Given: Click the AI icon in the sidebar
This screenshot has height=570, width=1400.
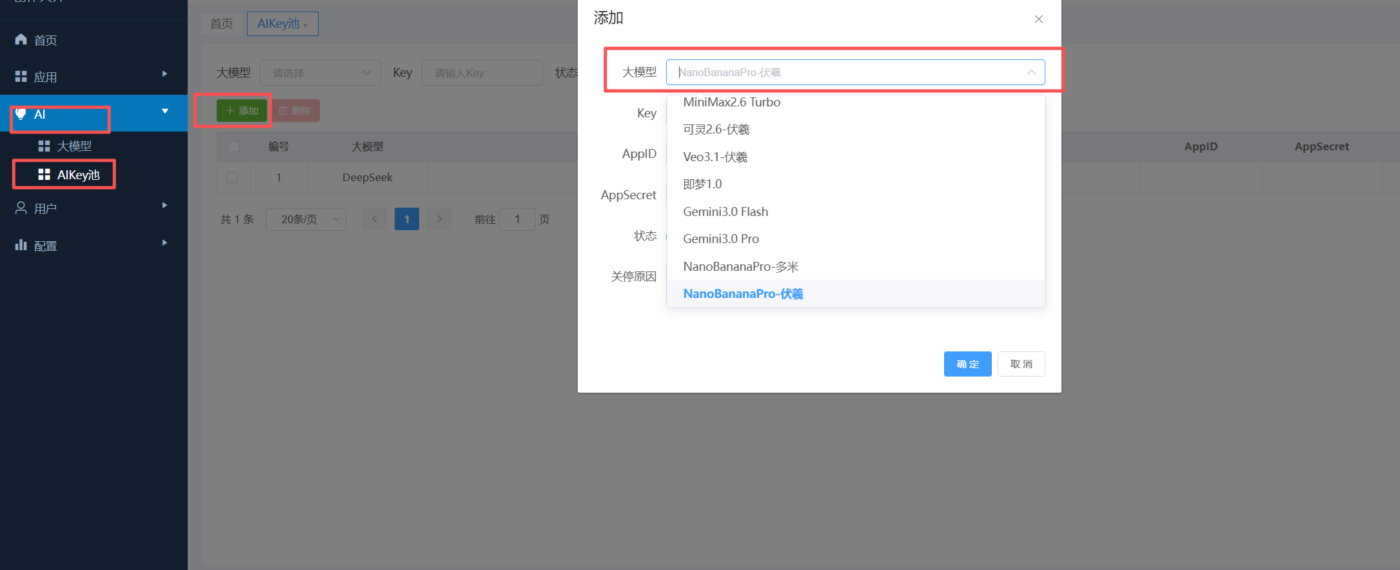Looking at the screenshot, I should pos(21,114).
